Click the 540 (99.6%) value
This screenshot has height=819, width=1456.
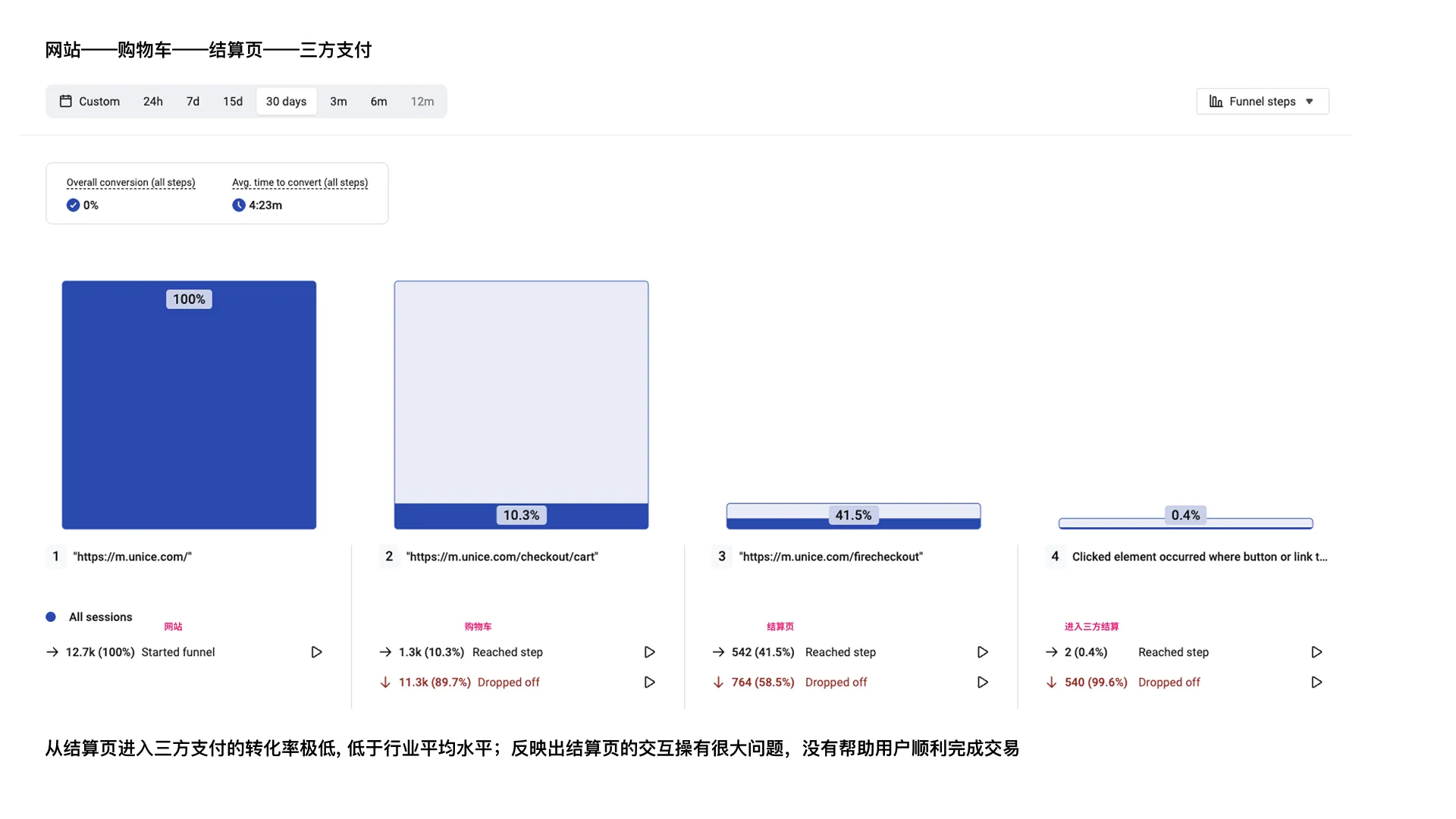tap(1096, 682)
